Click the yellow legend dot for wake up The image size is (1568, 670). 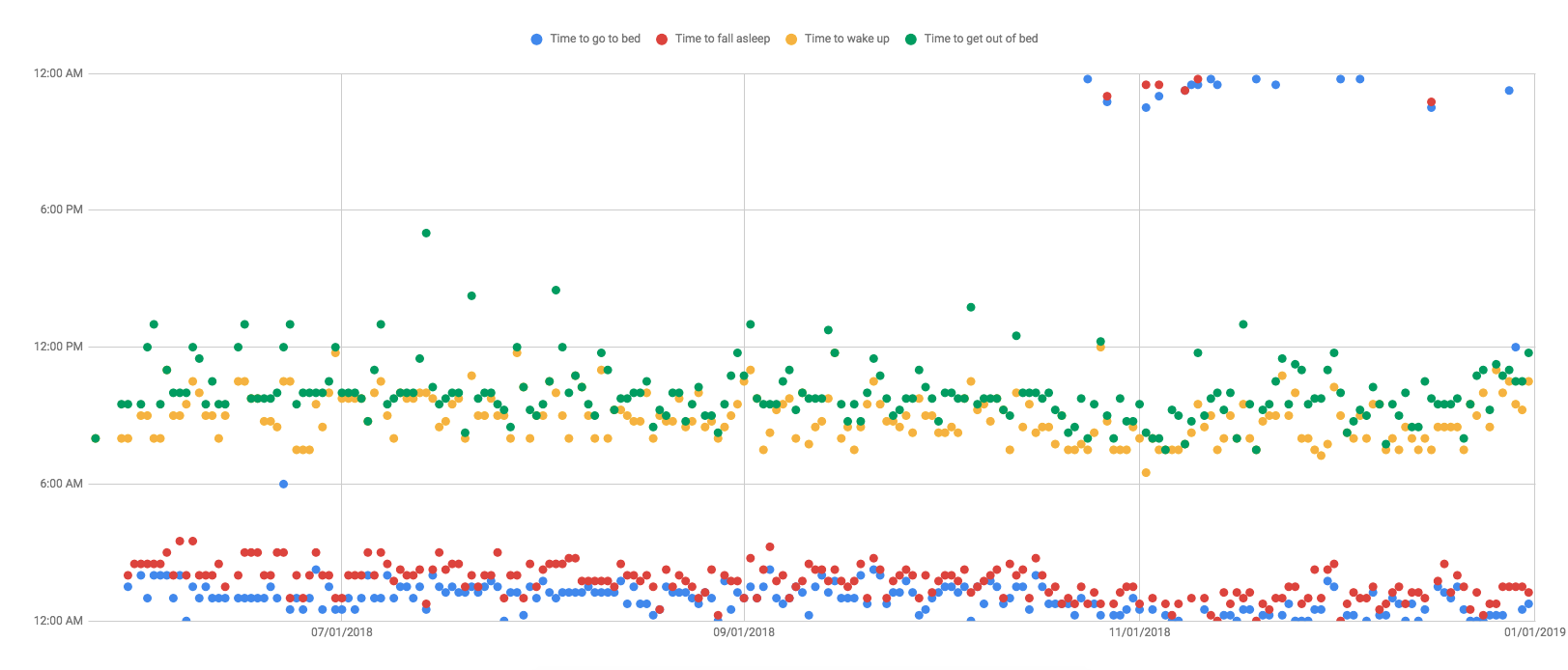791,40
